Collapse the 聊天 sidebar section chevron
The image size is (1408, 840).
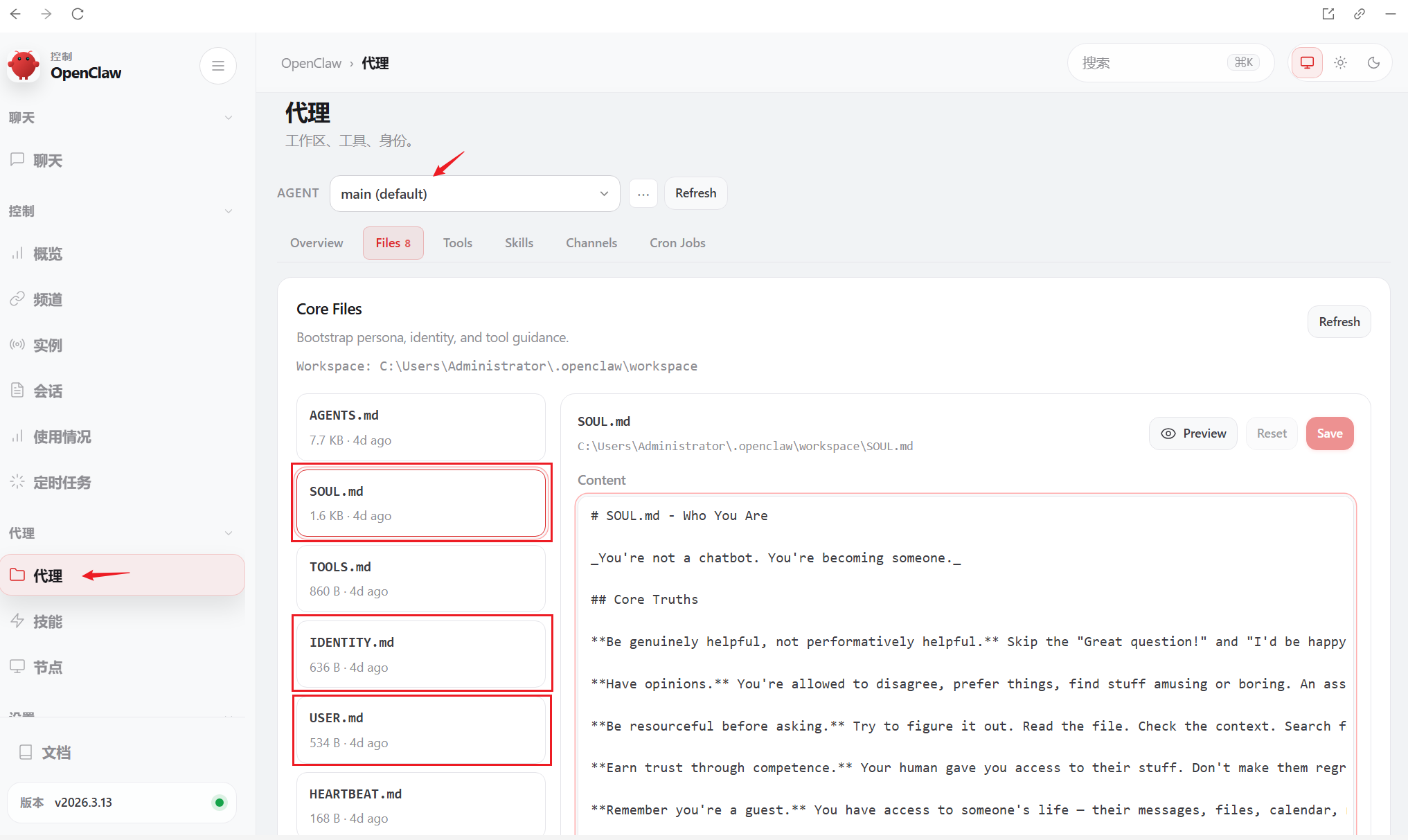[x=228, y=118]
